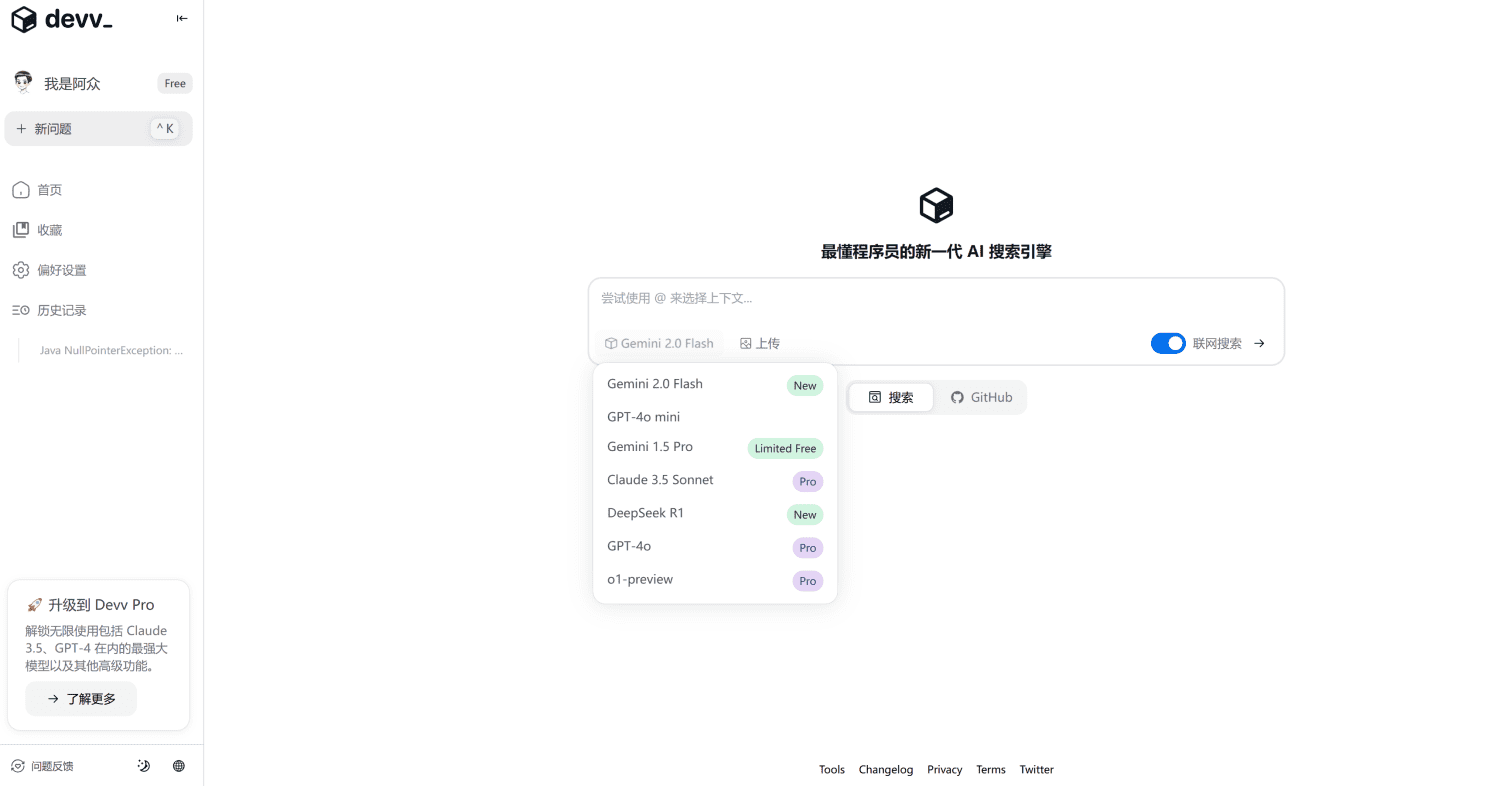The width and height of the screenshot is (1500, 786).
Task: Open the Changelog footer link
Action: pos(886,770)
